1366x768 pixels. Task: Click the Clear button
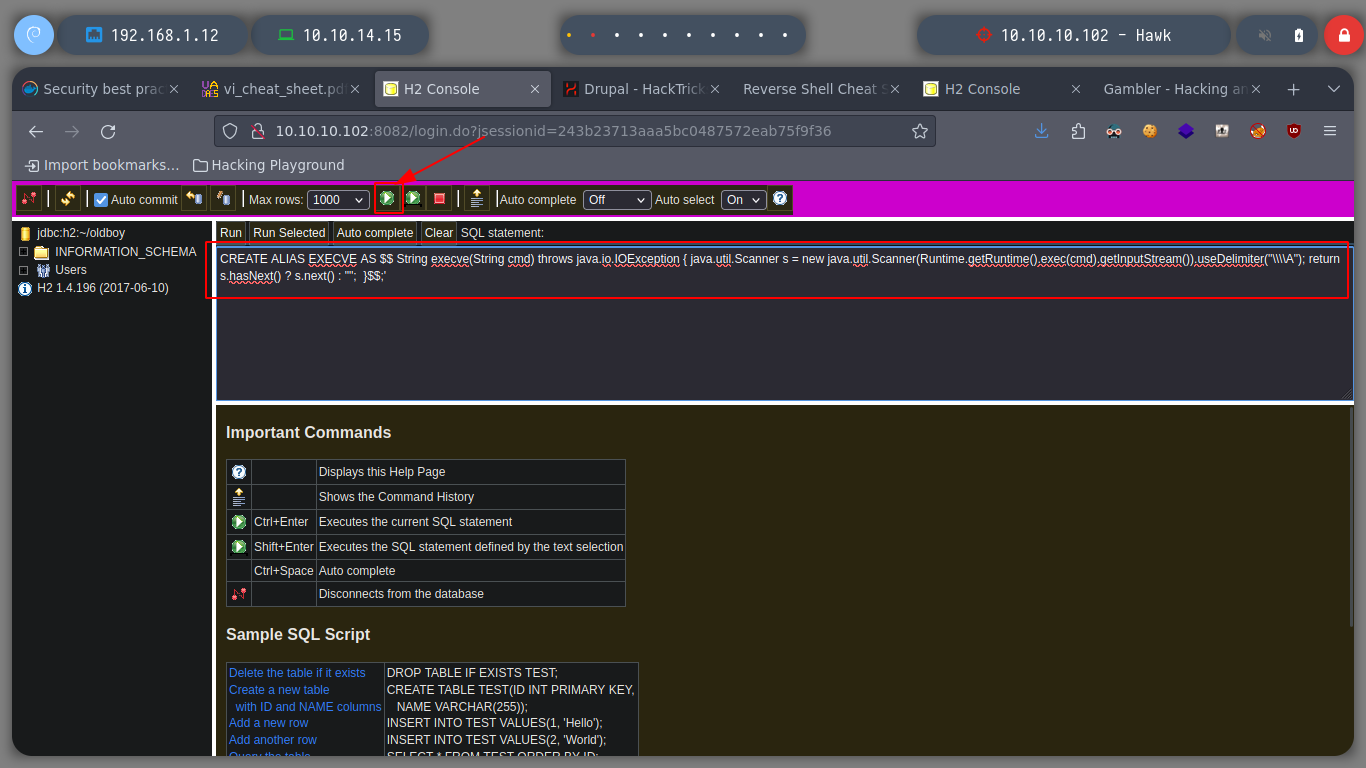point(439,233)
